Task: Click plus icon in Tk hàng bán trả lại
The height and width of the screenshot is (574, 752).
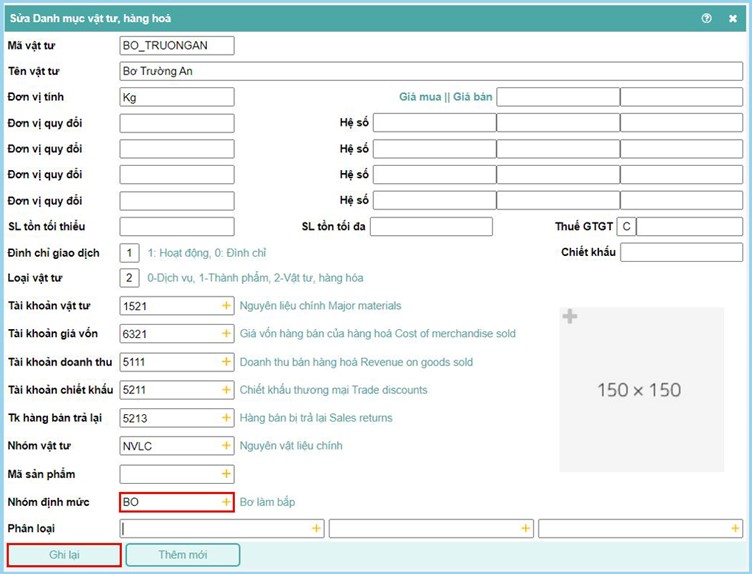Action: (226, 417)
